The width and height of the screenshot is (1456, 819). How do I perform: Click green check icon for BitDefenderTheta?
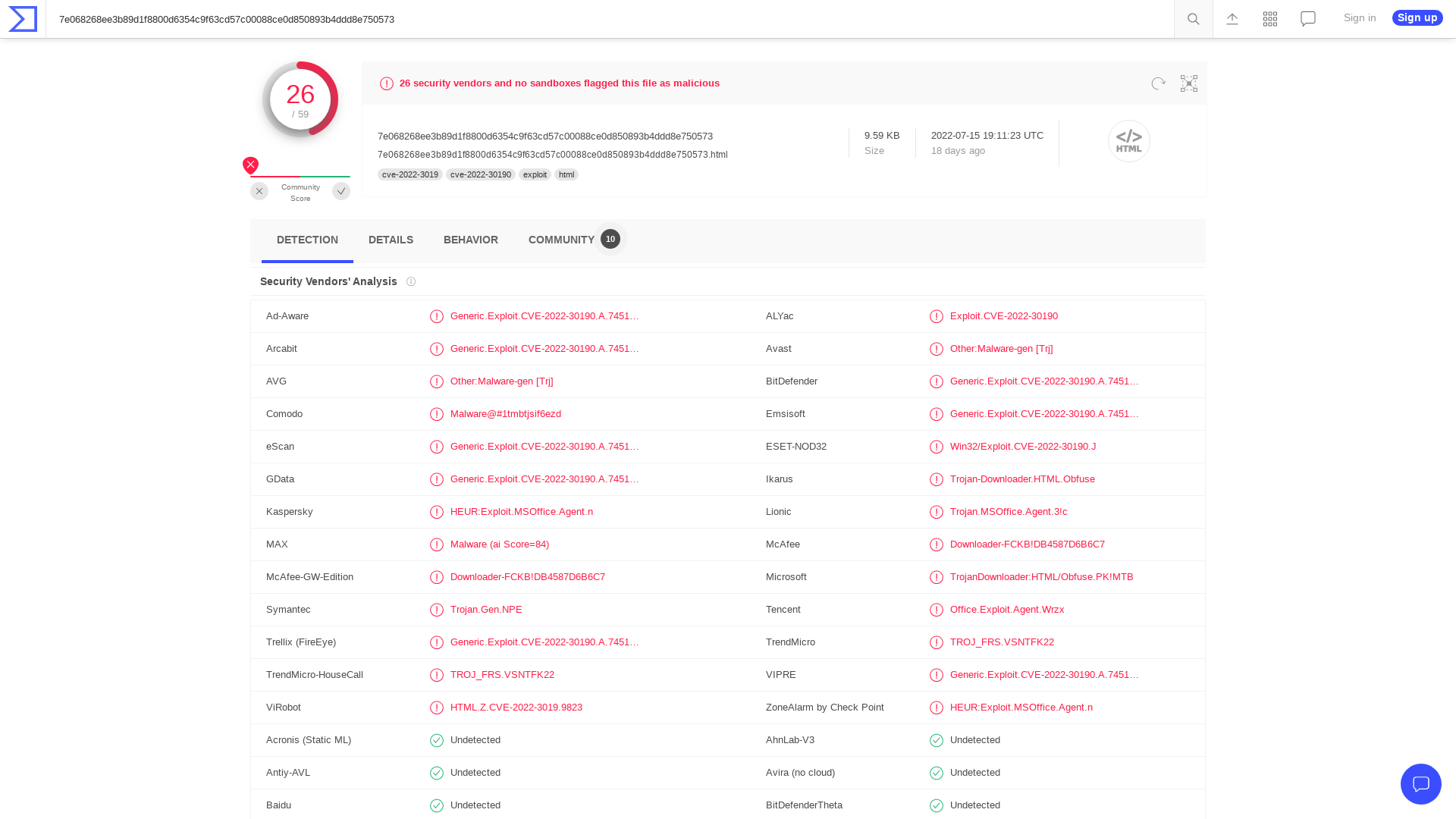click(937, 805)
